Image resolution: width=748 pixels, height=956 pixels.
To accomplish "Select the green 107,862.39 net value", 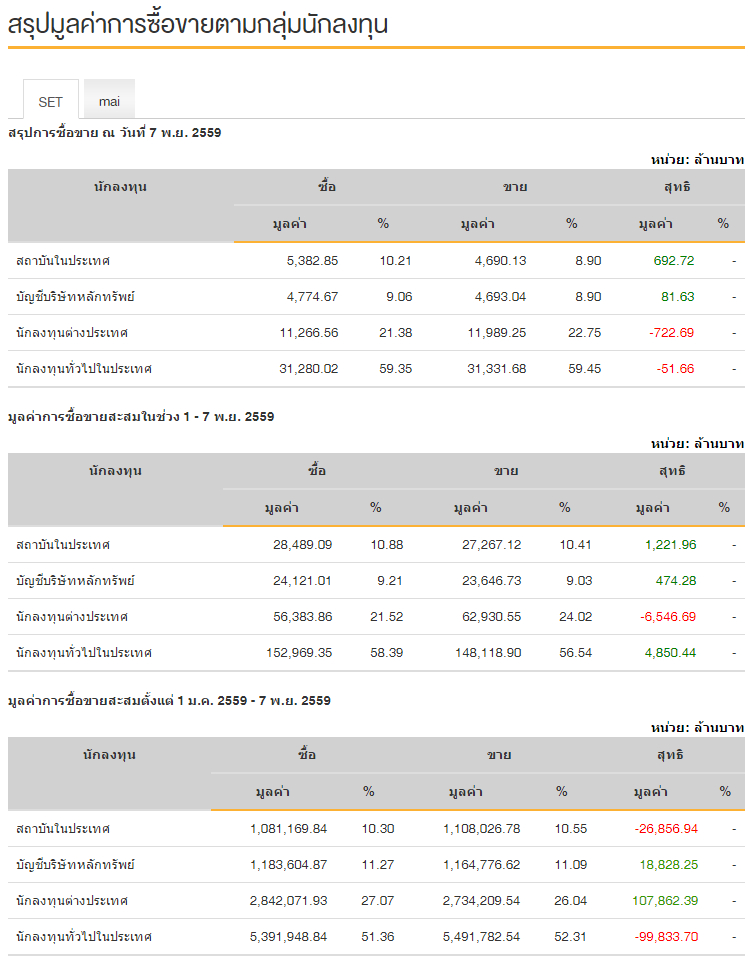I will (665, 900).
